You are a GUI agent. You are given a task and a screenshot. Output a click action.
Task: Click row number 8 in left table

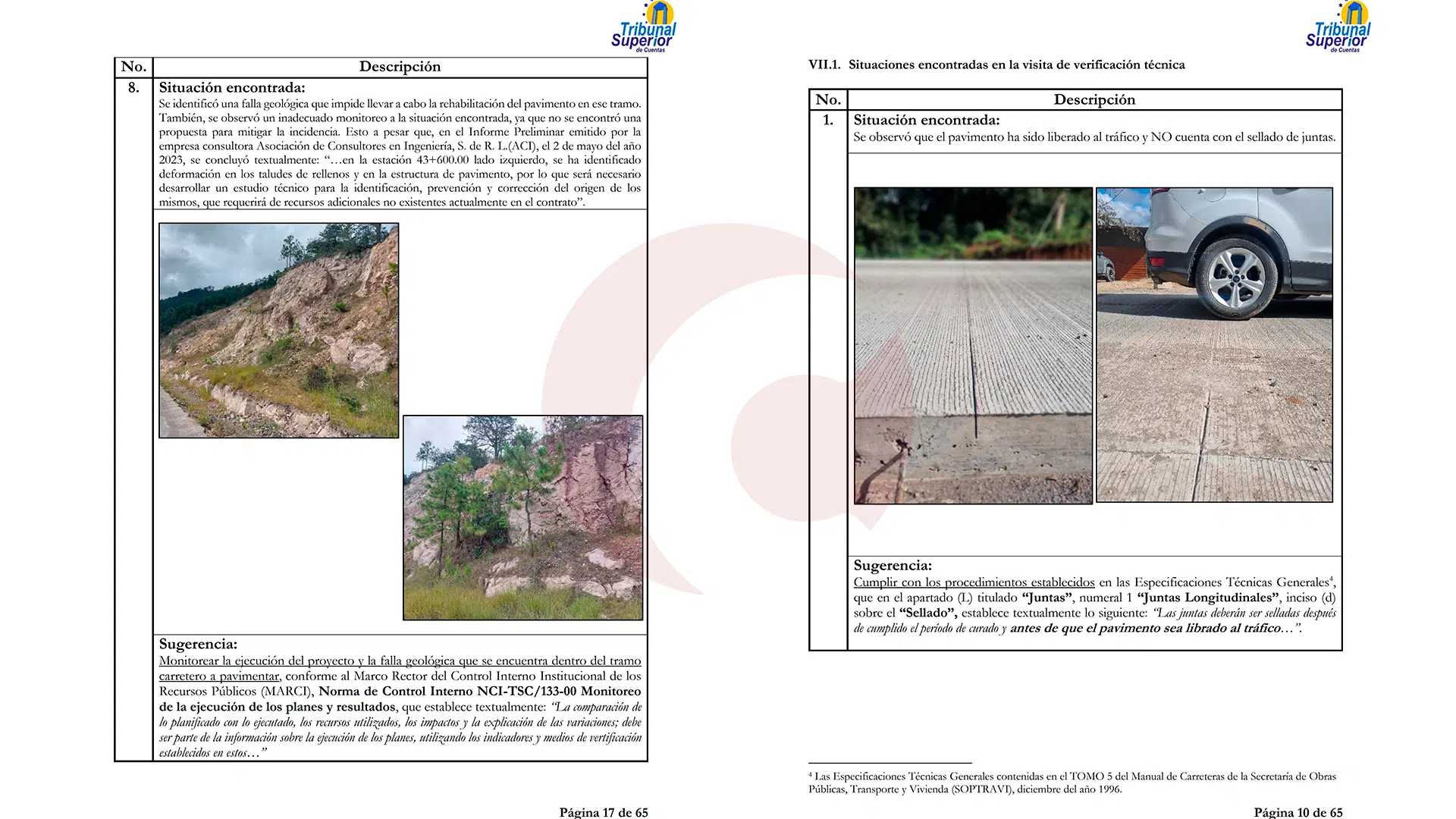(x=133, y=88)
